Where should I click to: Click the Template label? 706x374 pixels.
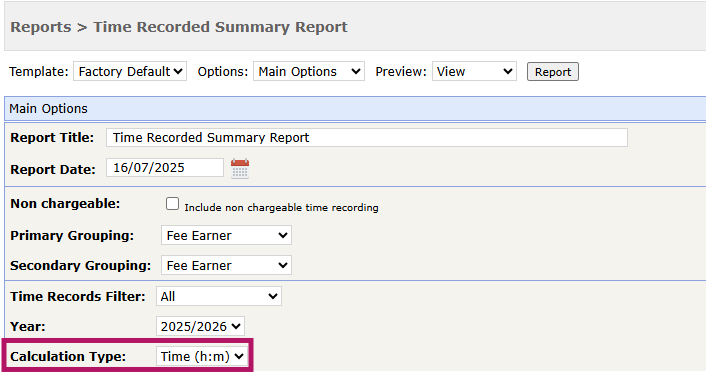(x=39, y=72)
